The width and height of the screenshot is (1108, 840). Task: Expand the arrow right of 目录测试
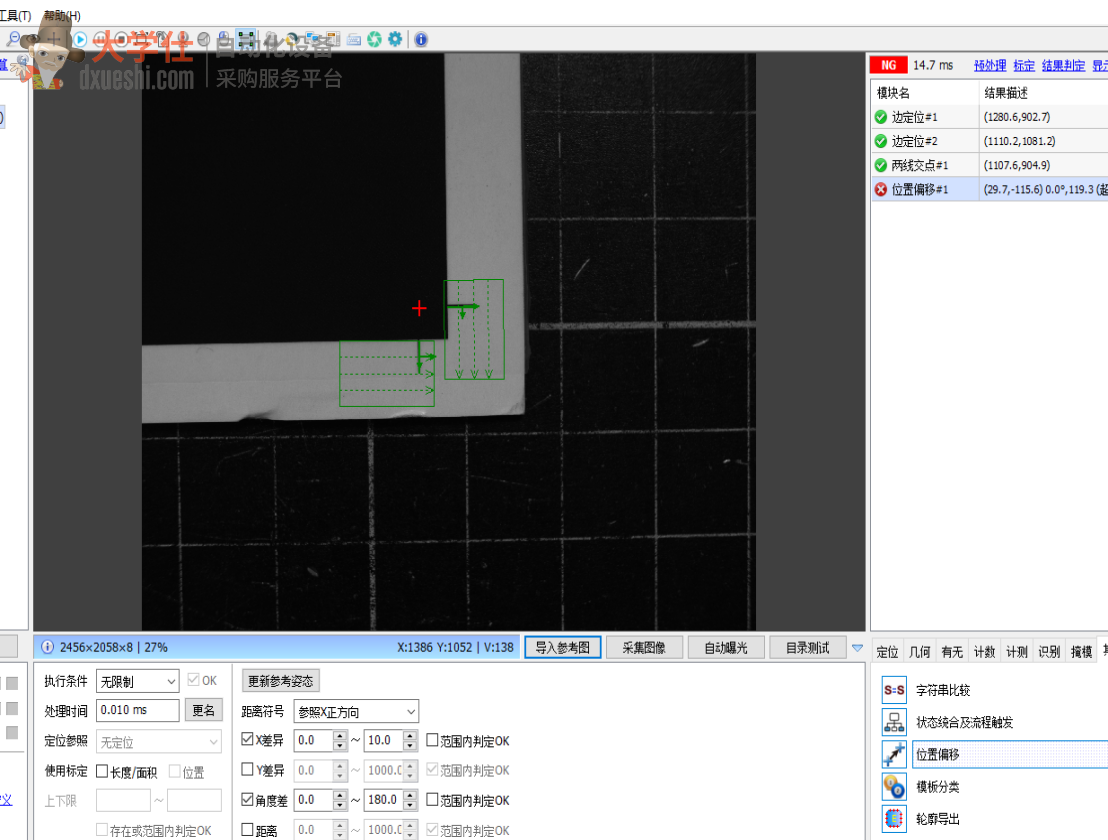tap(857, 648)
